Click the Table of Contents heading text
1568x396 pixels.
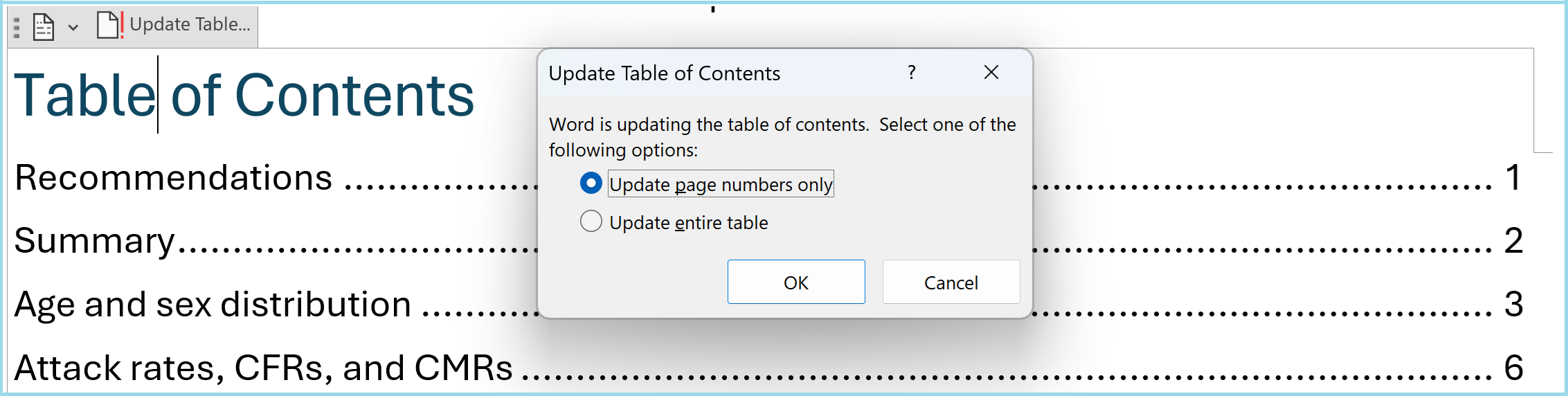pos(244,96)
